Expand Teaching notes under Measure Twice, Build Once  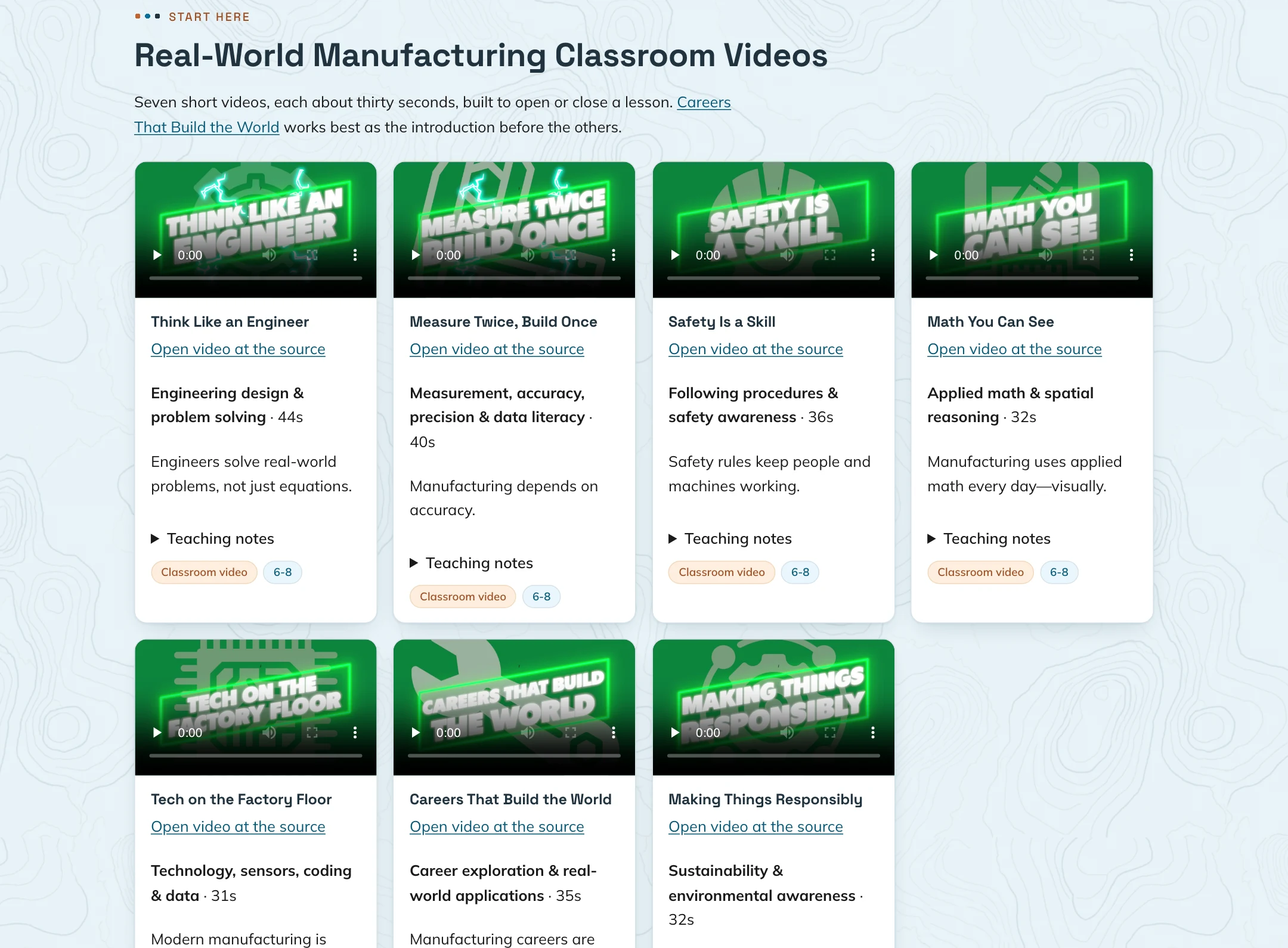tap(471, 563)
